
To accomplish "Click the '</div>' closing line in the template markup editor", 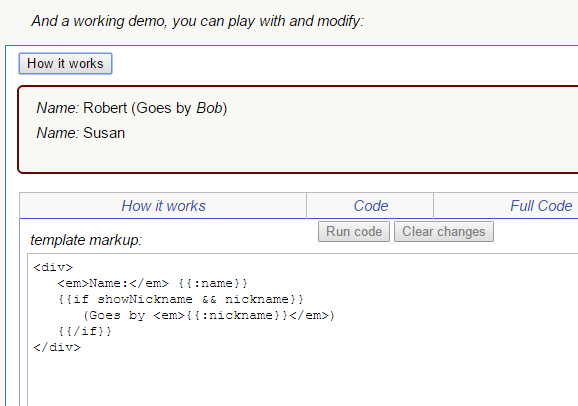I will [57, 347].
